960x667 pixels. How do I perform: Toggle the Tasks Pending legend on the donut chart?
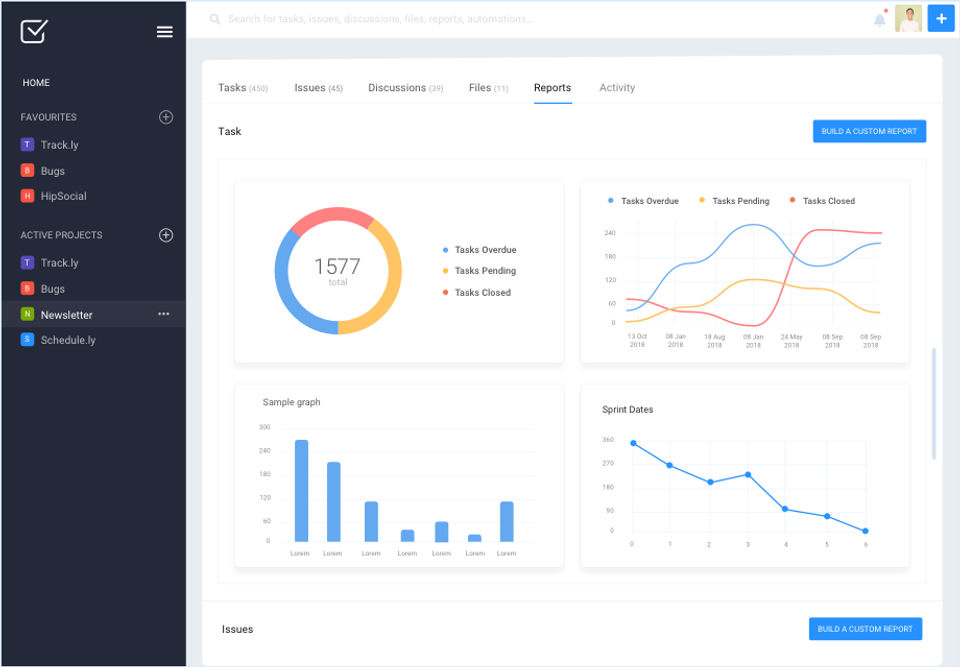(x=479, y=271)
